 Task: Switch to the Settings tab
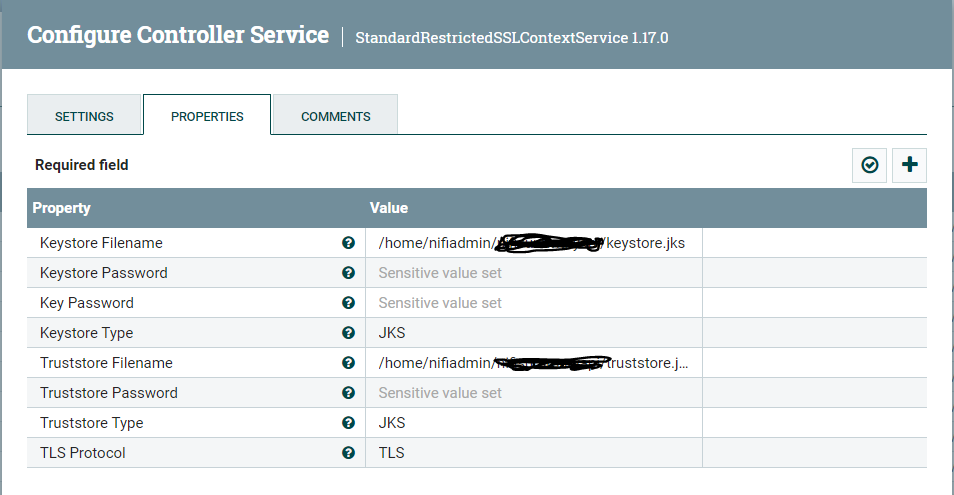(x=84, y=116)
